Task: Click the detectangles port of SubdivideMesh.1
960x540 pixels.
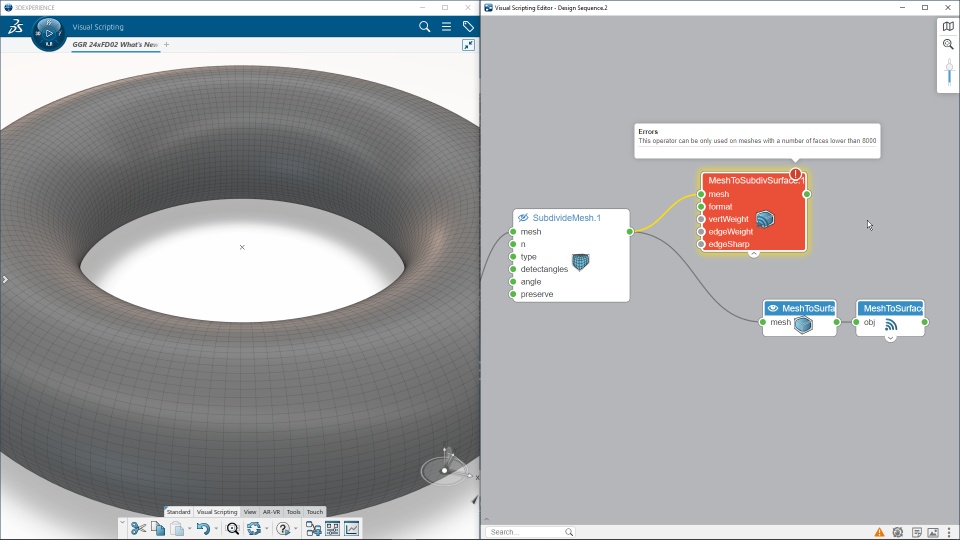Action: [x=513, y=269]
